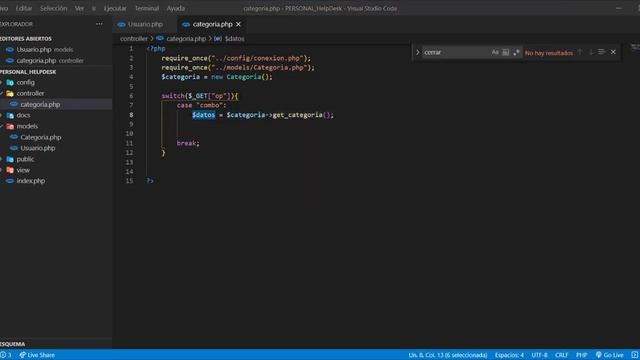Click breadcrumb 'controller'

pos(133,39)
